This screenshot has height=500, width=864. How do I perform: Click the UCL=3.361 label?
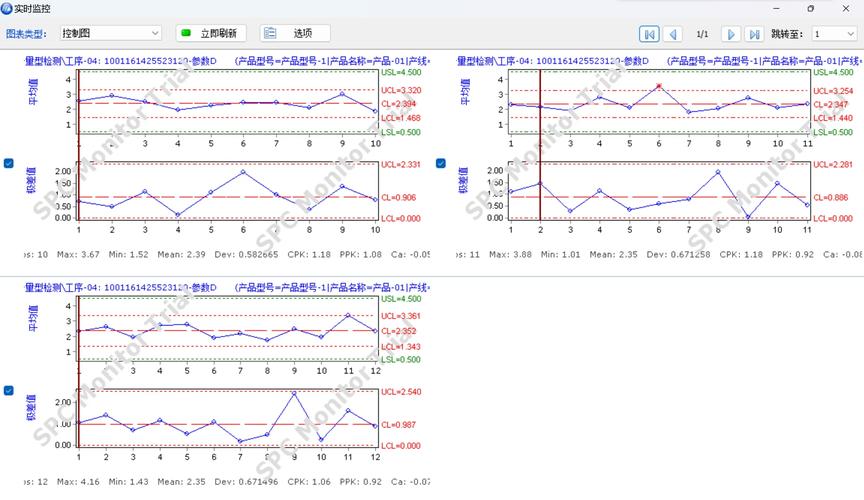401,316
